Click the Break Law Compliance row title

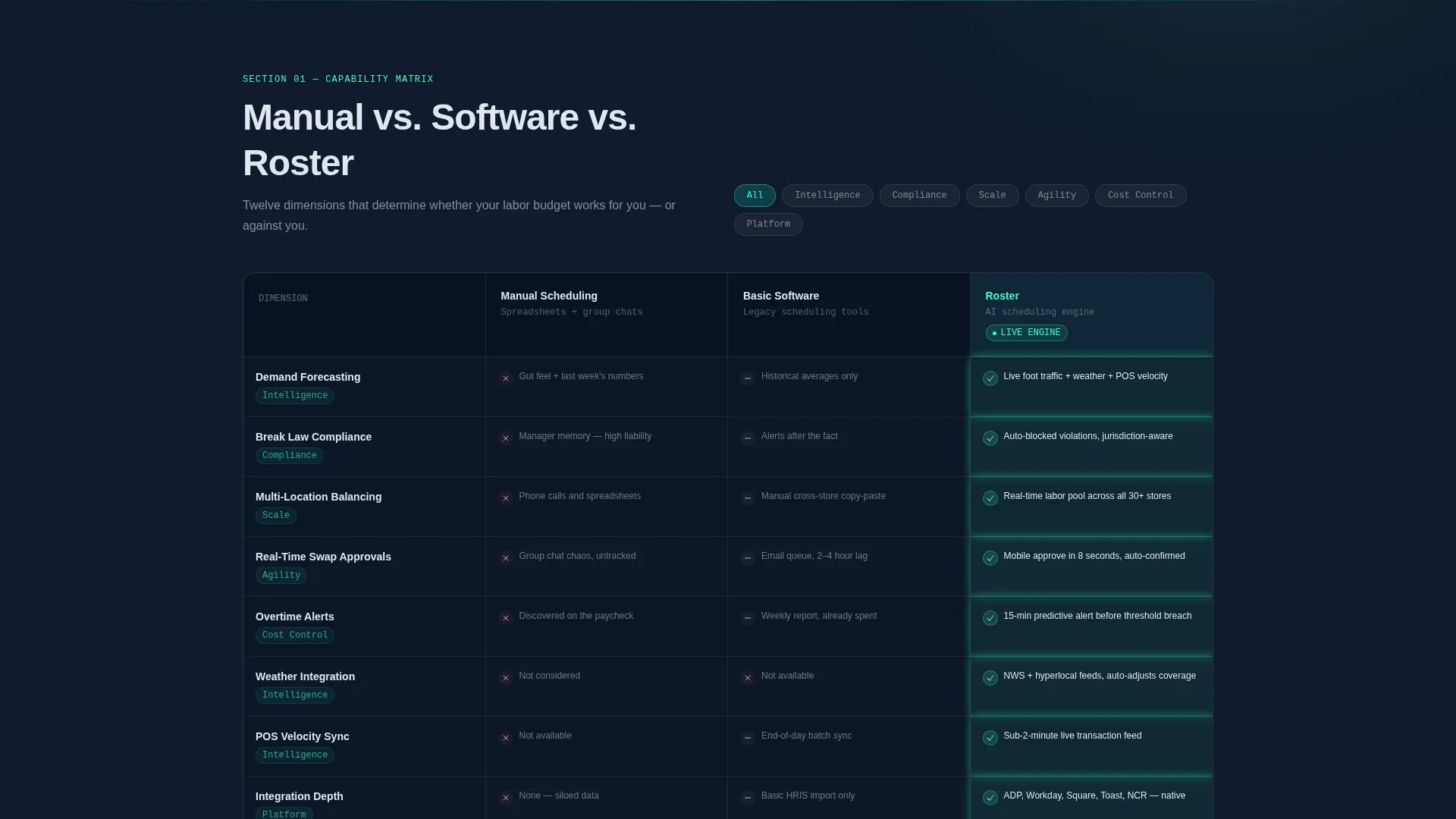point(313,437)
